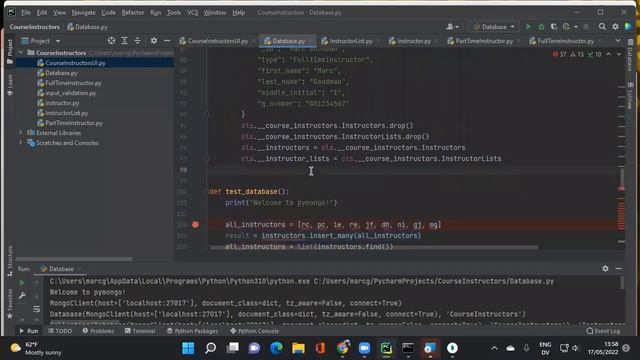Open Search Everywhere magnifier icon
Screen dimensions: 640x360
tap(602, 27)
